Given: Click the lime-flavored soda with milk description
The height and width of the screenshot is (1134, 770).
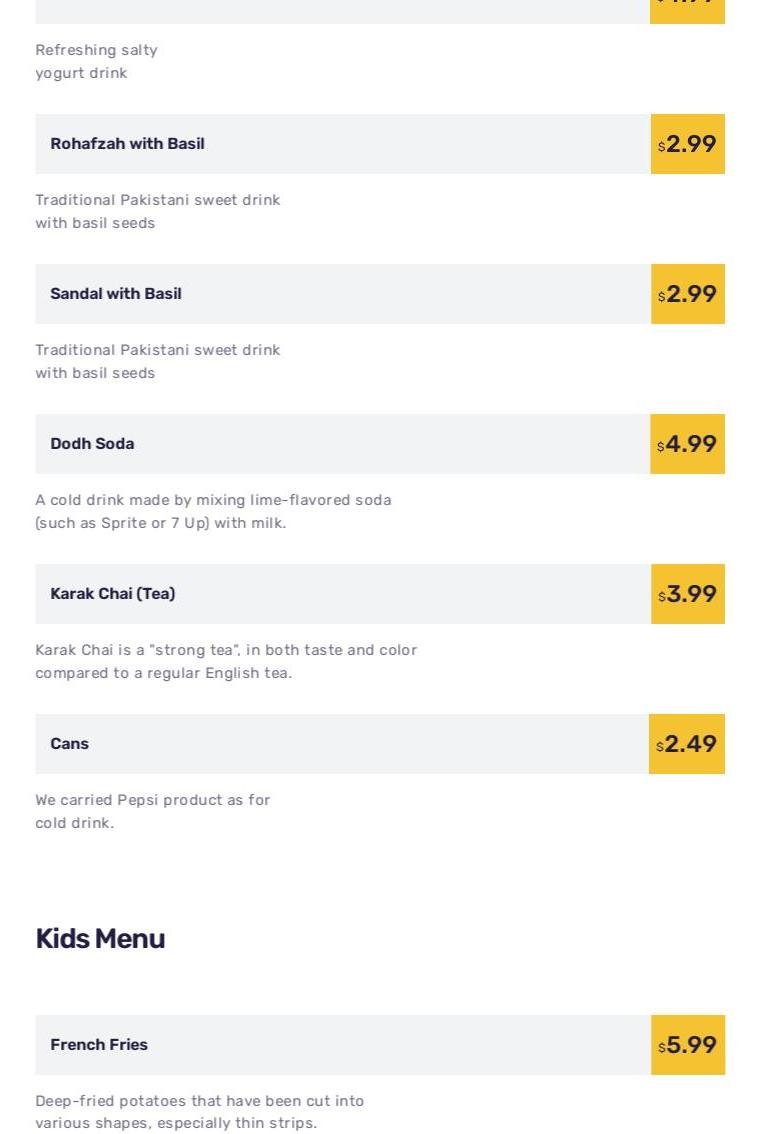Looking at the screenshot, I should [213, 512].
